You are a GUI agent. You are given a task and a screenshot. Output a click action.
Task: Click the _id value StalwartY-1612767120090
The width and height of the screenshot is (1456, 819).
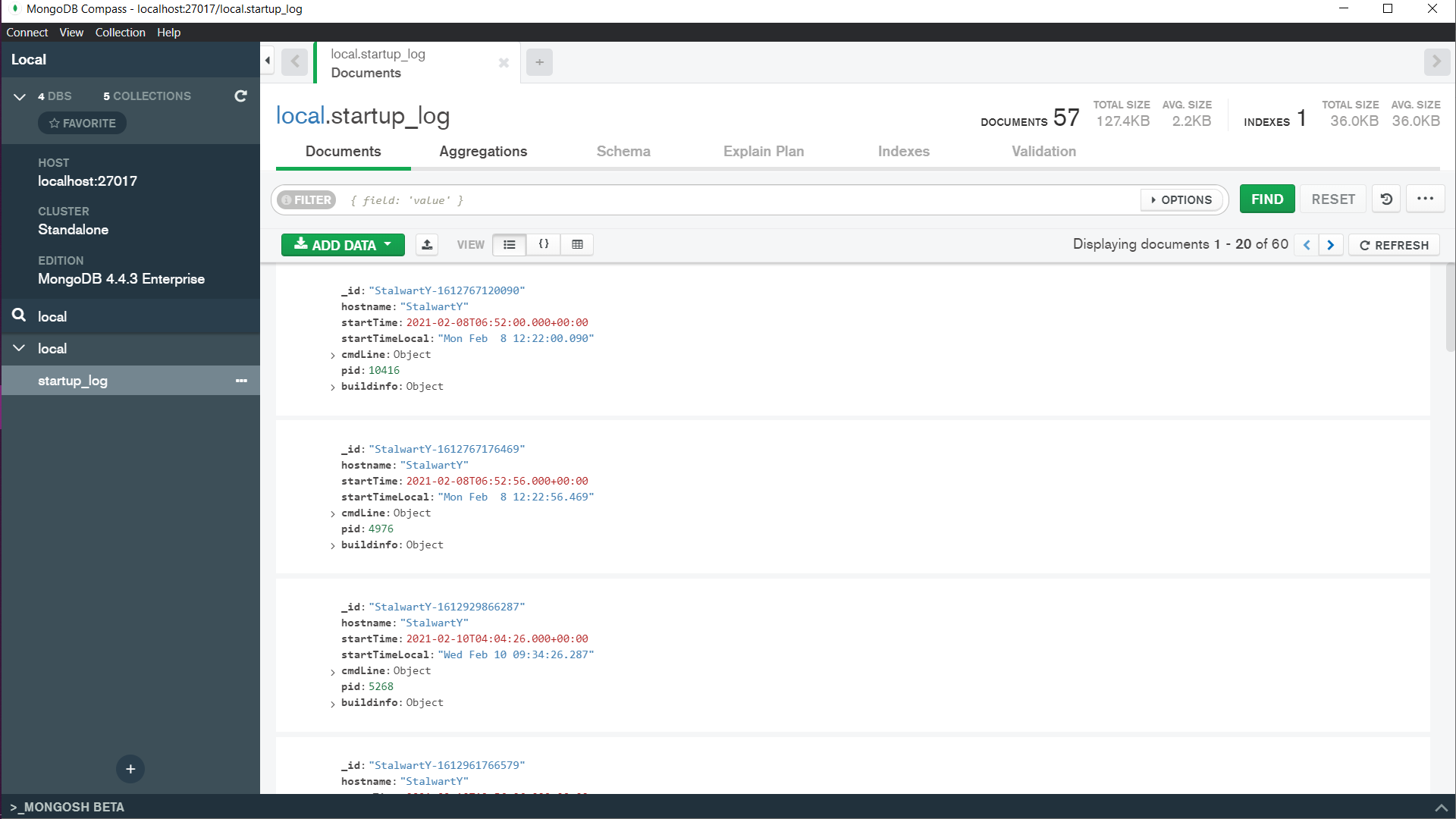[447, 290]
